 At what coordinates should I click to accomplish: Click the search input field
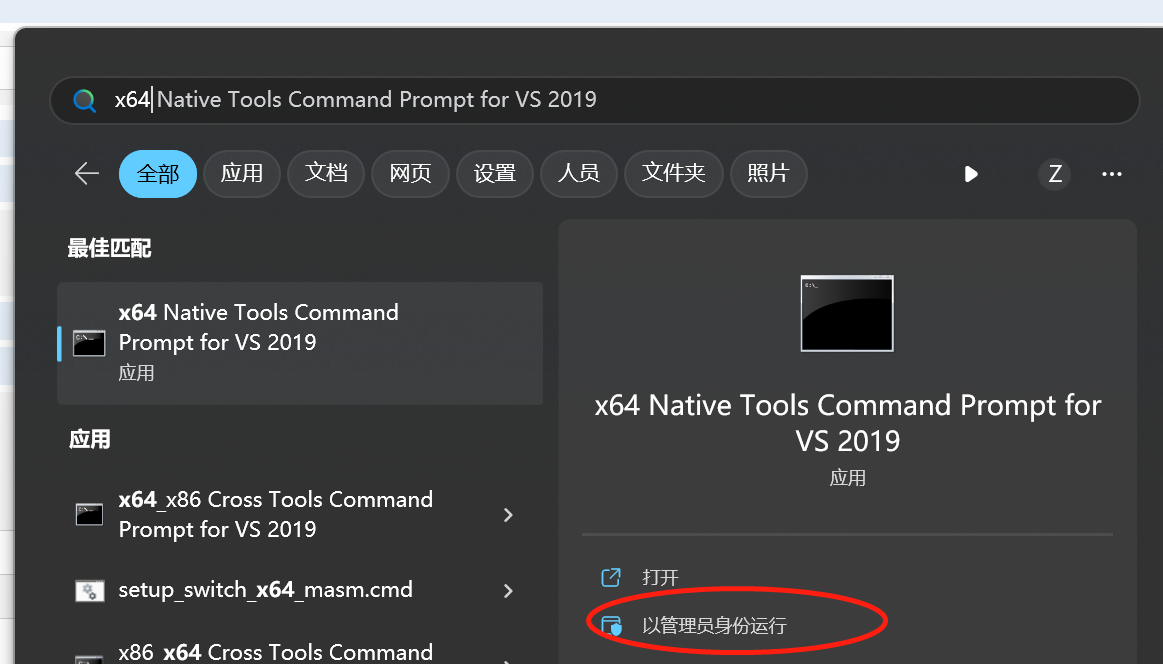point(594,100)
